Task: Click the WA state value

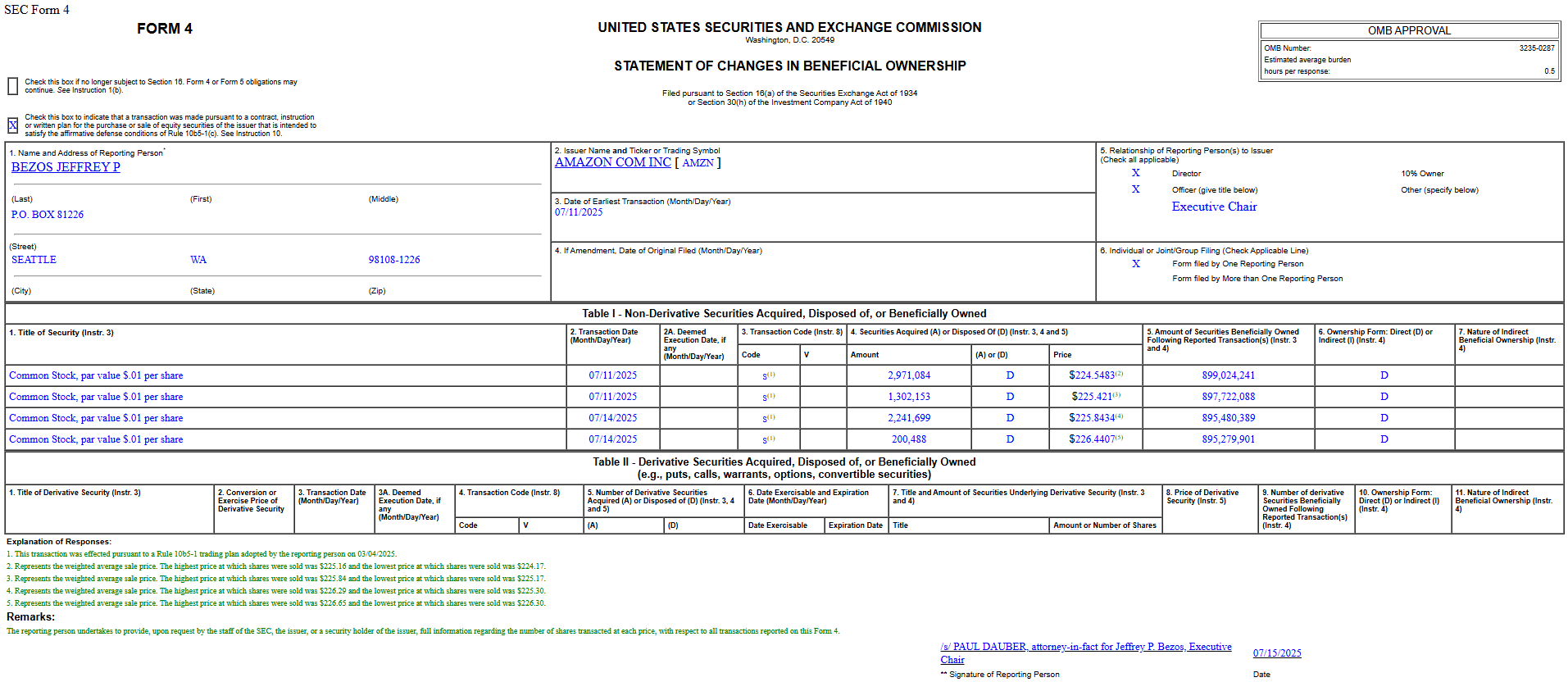Action: click(198, 260)
